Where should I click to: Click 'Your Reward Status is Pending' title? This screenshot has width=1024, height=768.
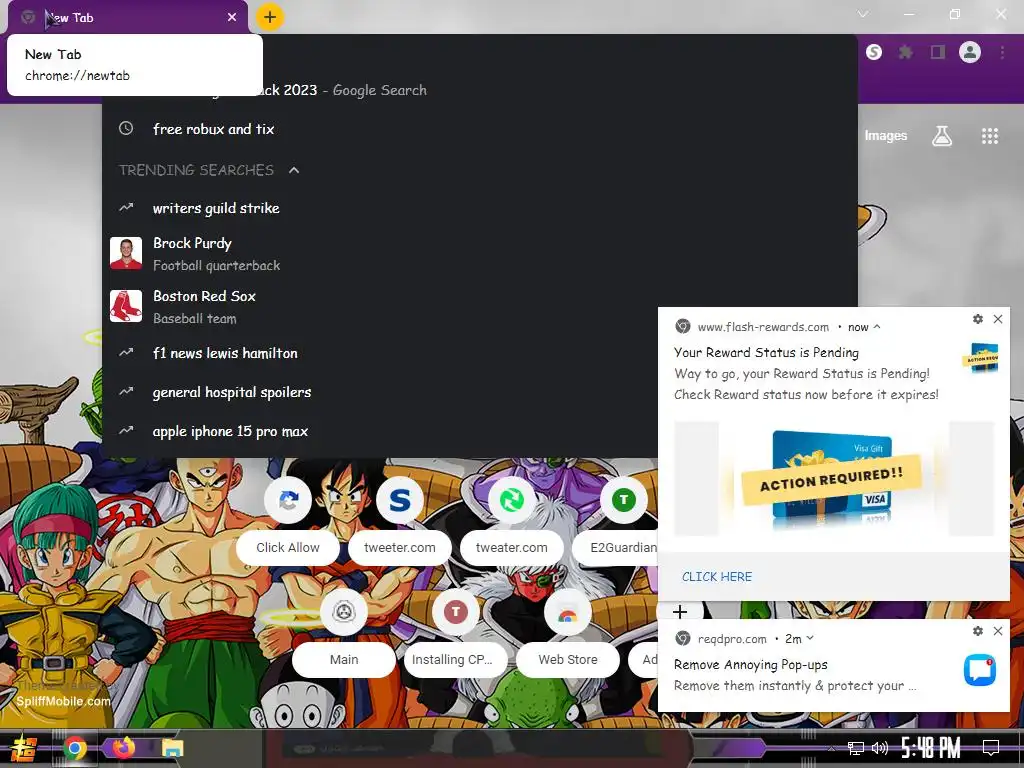tap(766, 353)
